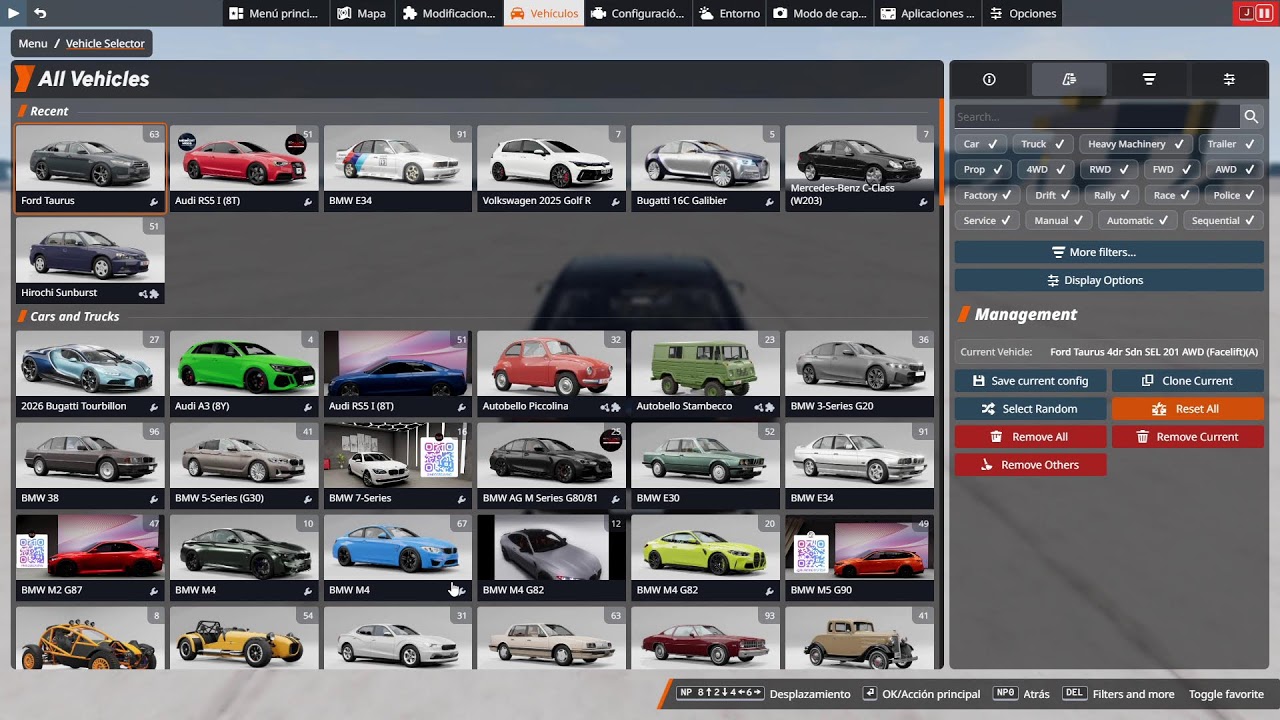Click the Remove Others button
Screen dimensions: 1280x720
[x=1030, y=465]
